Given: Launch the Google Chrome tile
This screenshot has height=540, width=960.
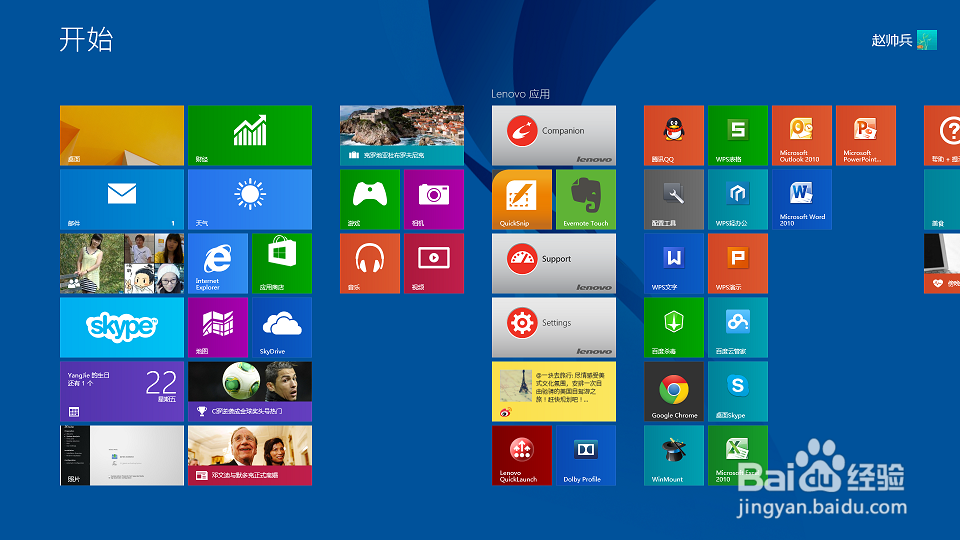Looking at the screenshot, I should click(673, 391).
